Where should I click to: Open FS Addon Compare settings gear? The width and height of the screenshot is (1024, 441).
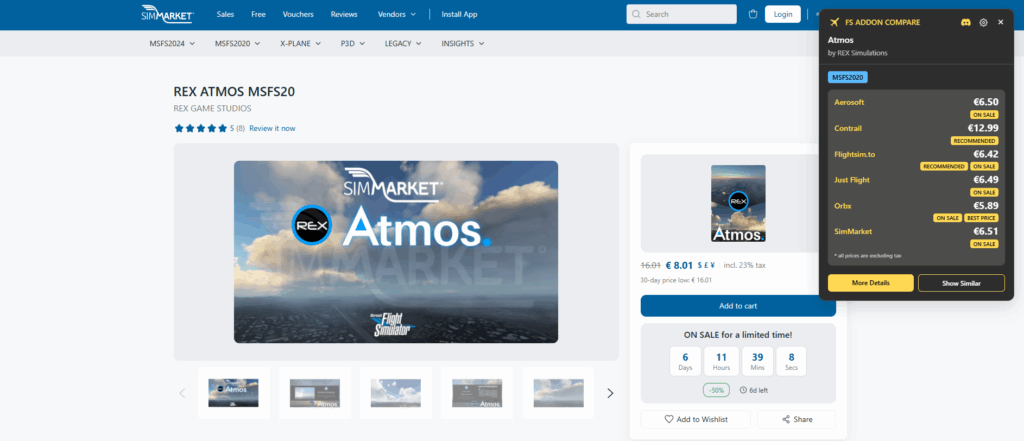click(984, 22)
